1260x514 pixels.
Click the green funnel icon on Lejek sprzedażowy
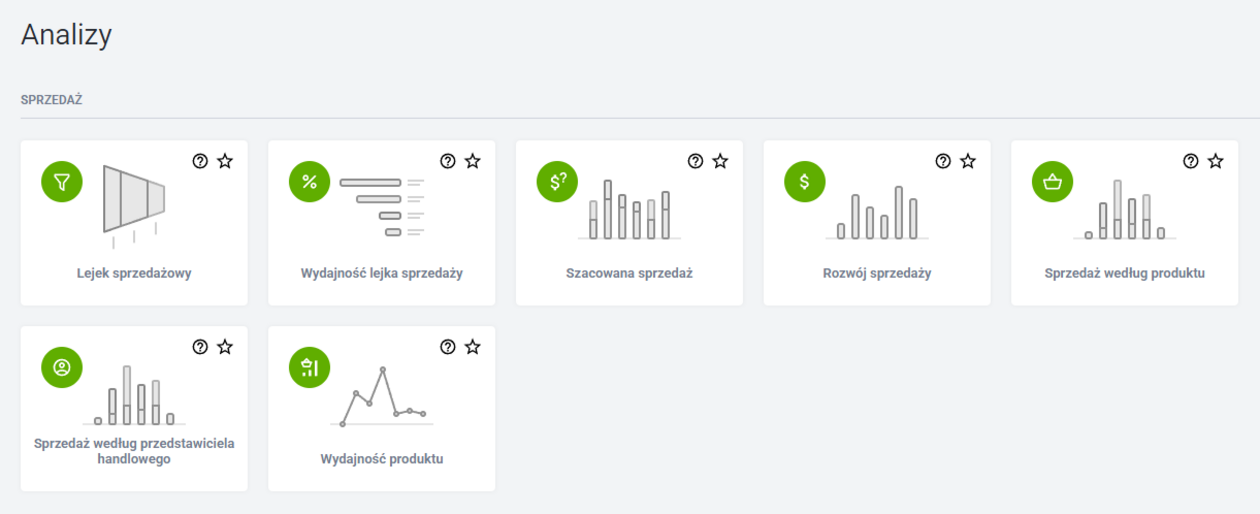(62, 182)
